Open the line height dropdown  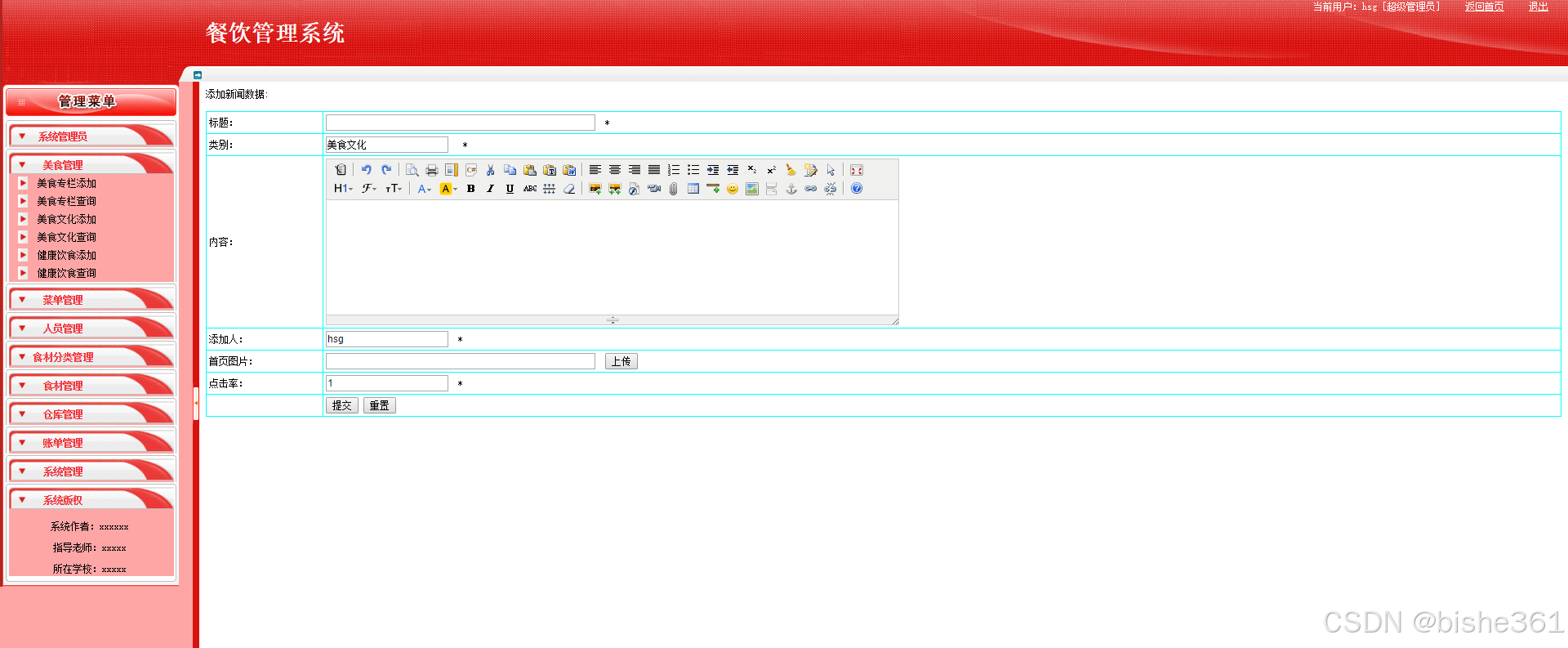(550, 189)
